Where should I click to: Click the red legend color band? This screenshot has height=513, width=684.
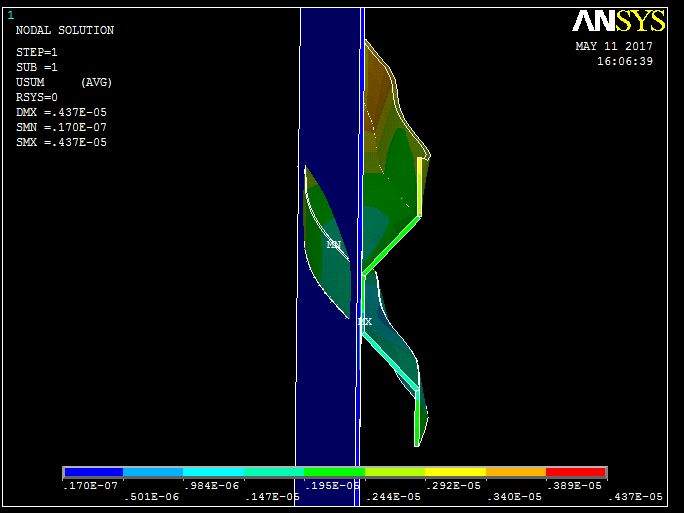(576, 472)
